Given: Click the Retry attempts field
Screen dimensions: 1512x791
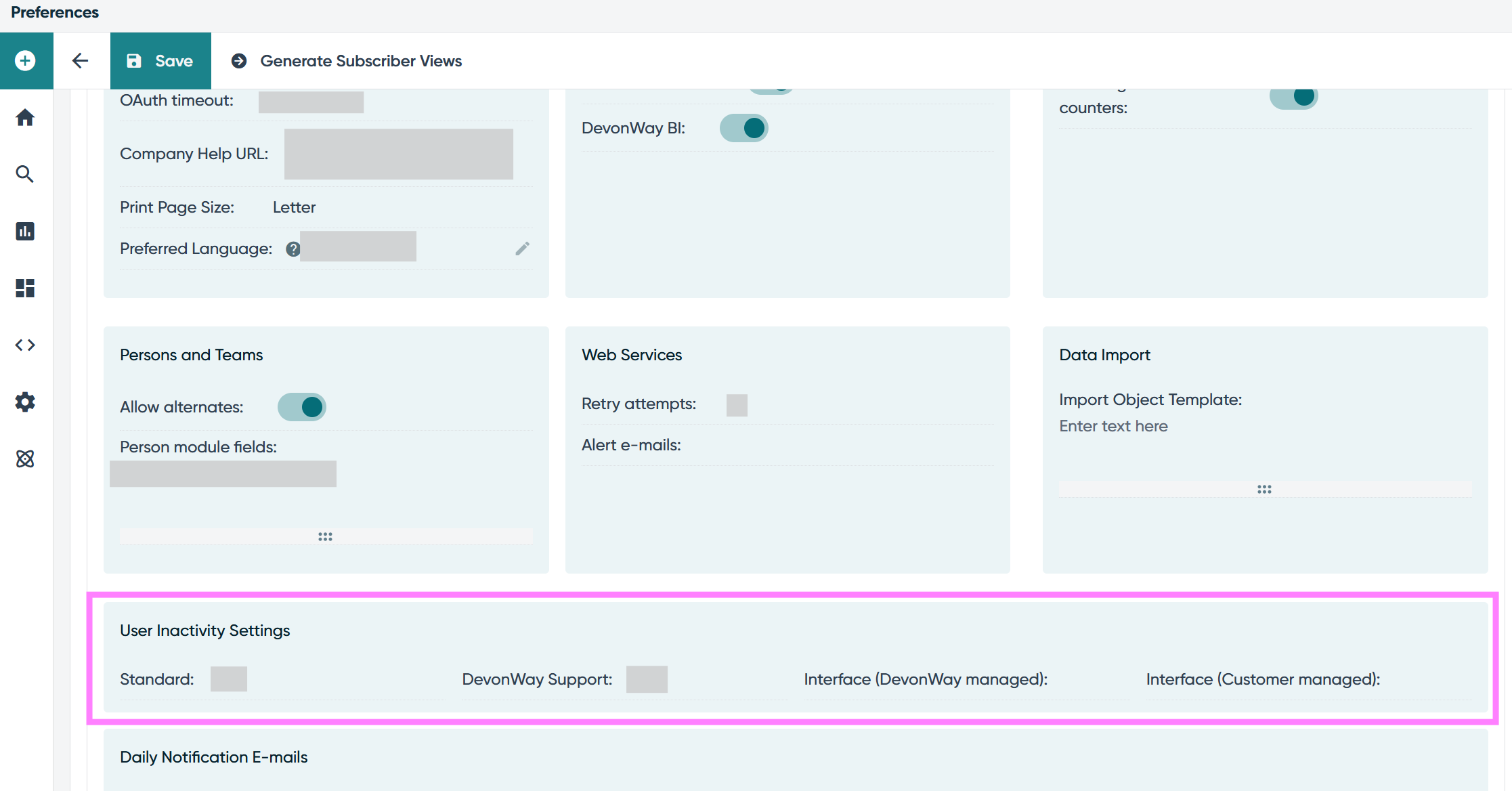Looking at the screenshot, I should click(737, 405).
